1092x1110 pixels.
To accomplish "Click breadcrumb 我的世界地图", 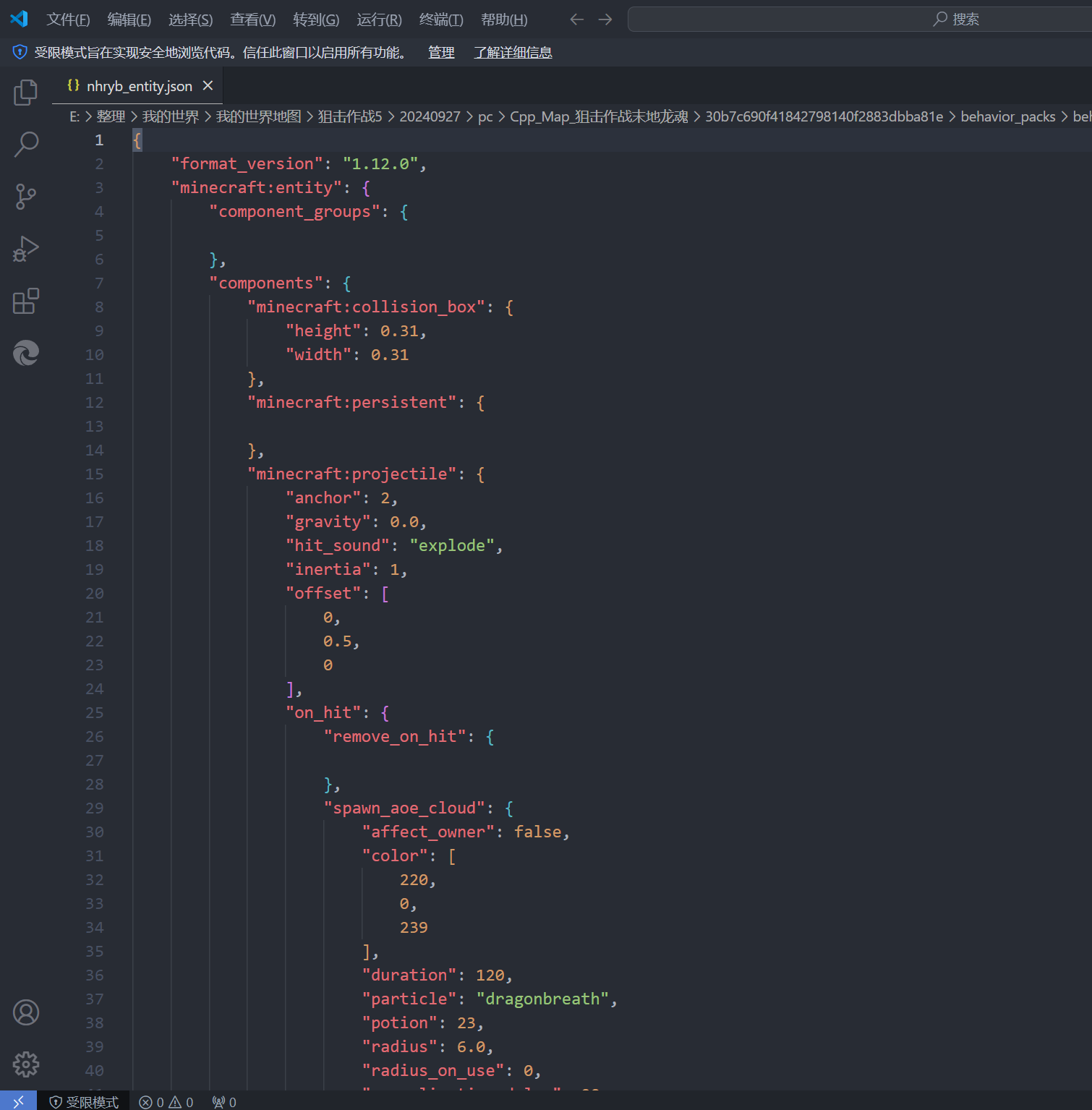I will click(258, 116).
